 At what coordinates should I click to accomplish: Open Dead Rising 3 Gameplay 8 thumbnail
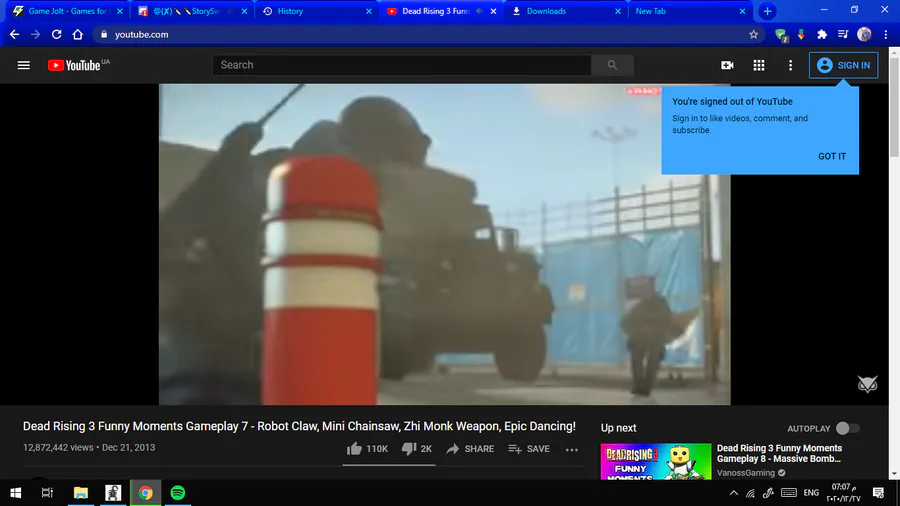655,461
